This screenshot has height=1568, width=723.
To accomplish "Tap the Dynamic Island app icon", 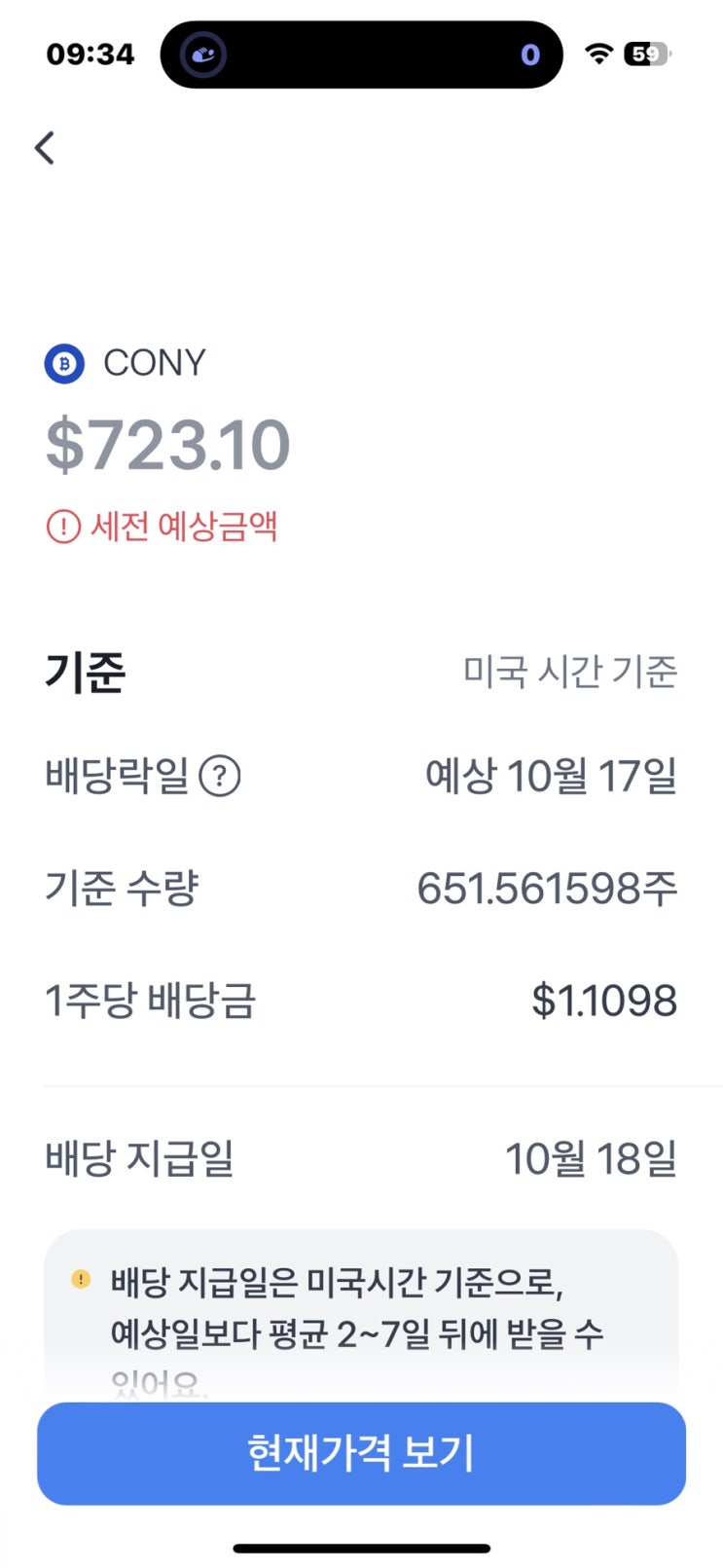I will click(203, 55).
